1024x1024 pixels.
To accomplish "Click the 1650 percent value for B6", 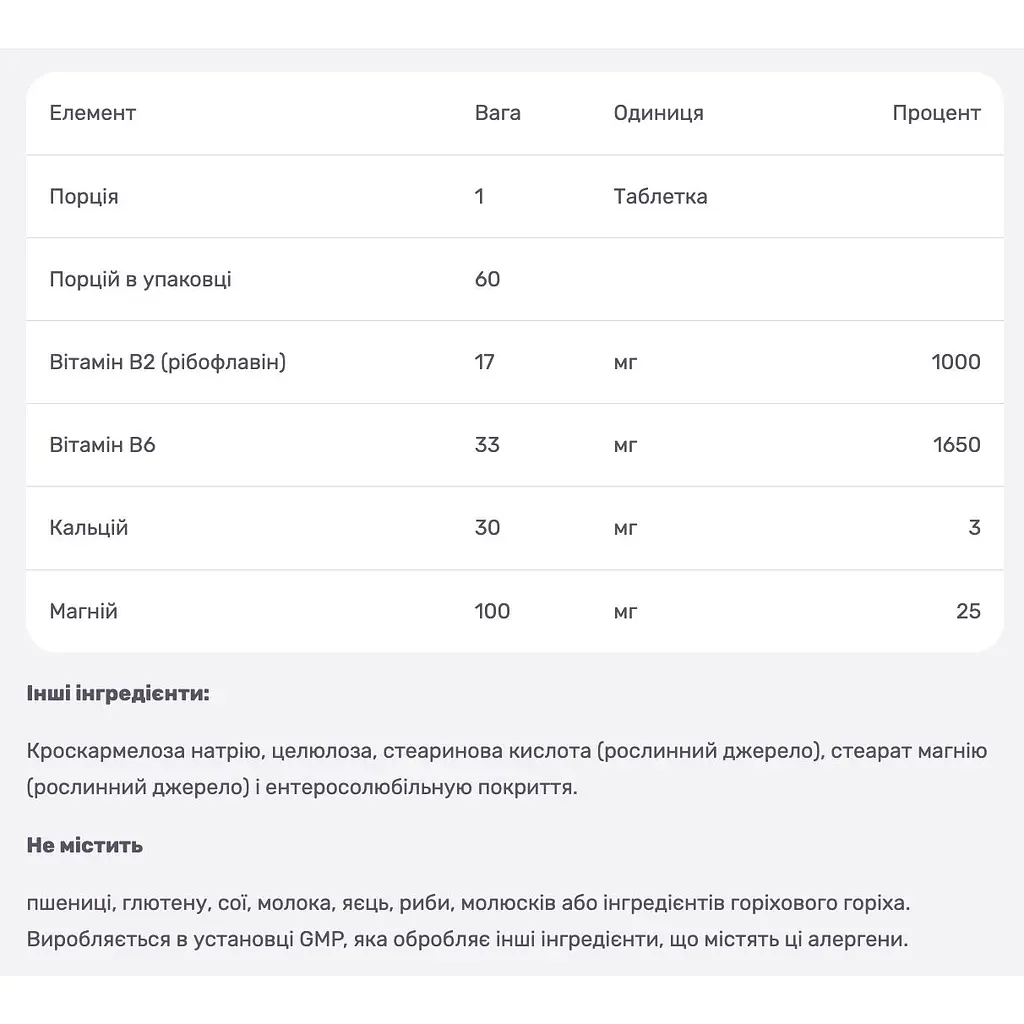I will [x=956, y=445].
